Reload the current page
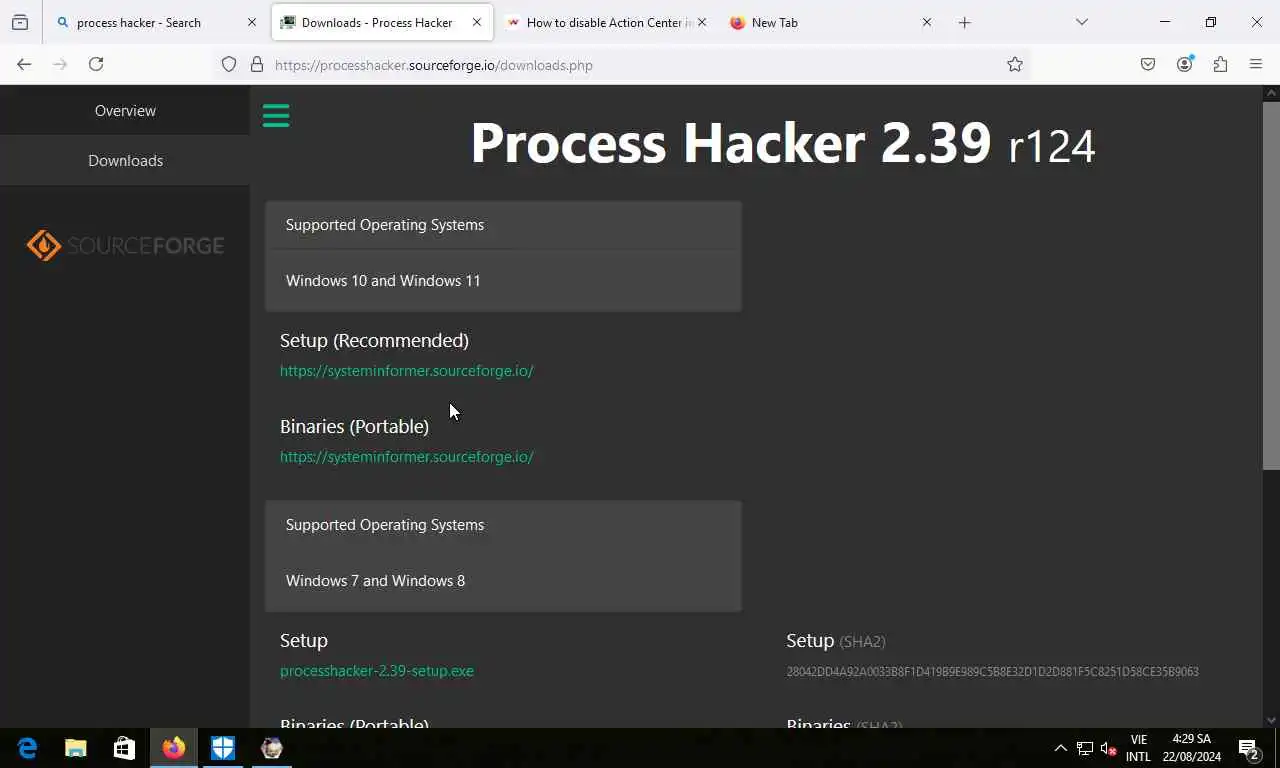This screenshot has width=1280, height=768. click(x=96, y=64)
